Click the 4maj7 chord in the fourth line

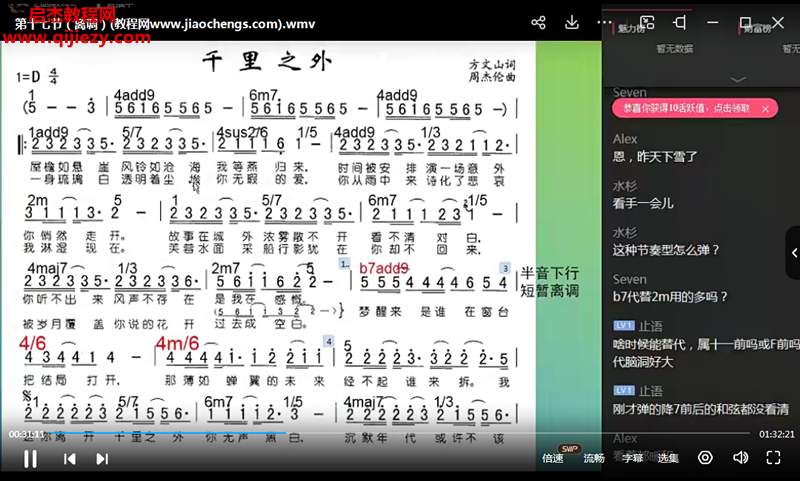(47, 268)
